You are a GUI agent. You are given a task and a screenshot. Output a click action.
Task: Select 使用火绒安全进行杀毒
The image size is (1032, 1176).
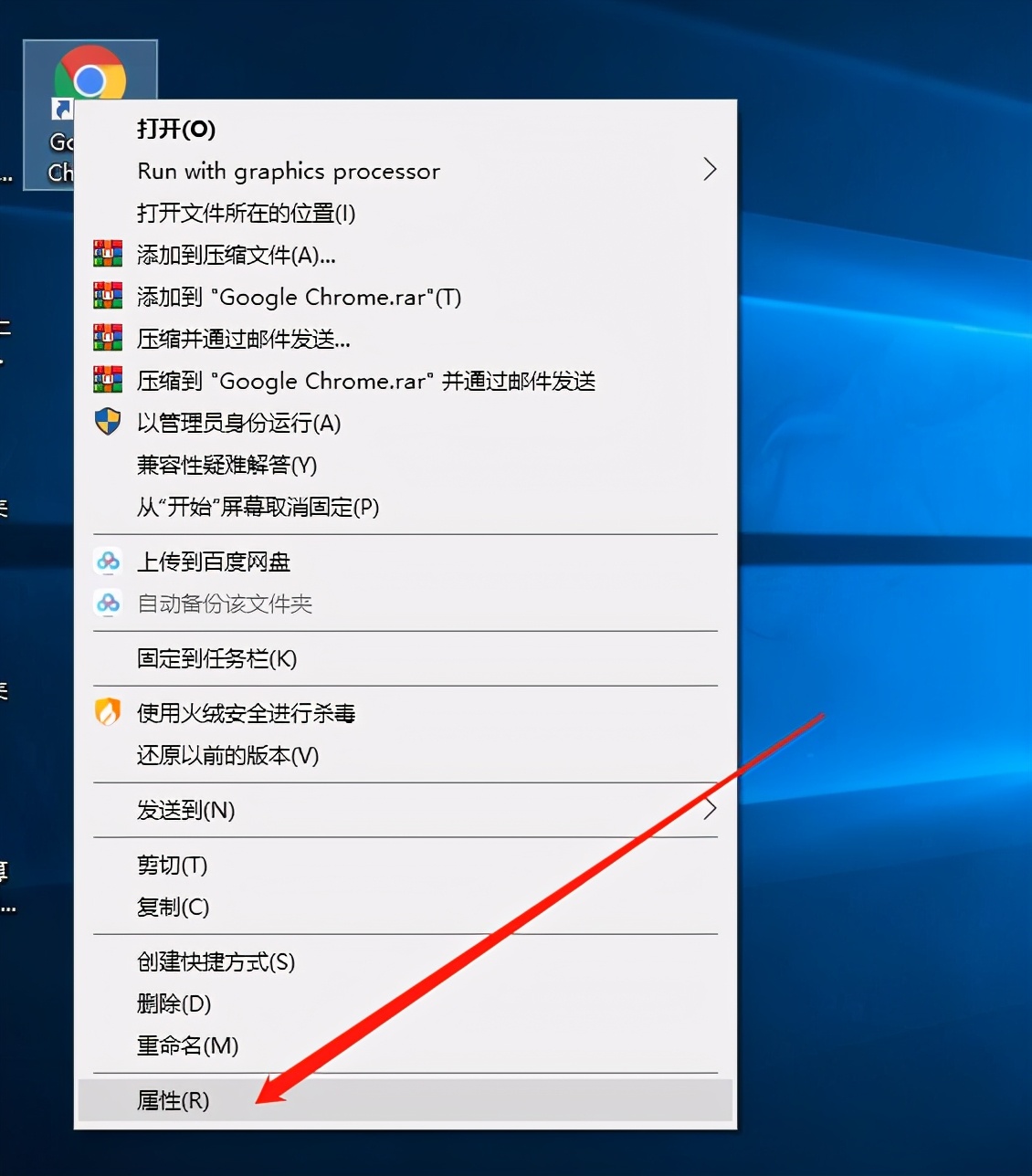click(x=405, y=713)
